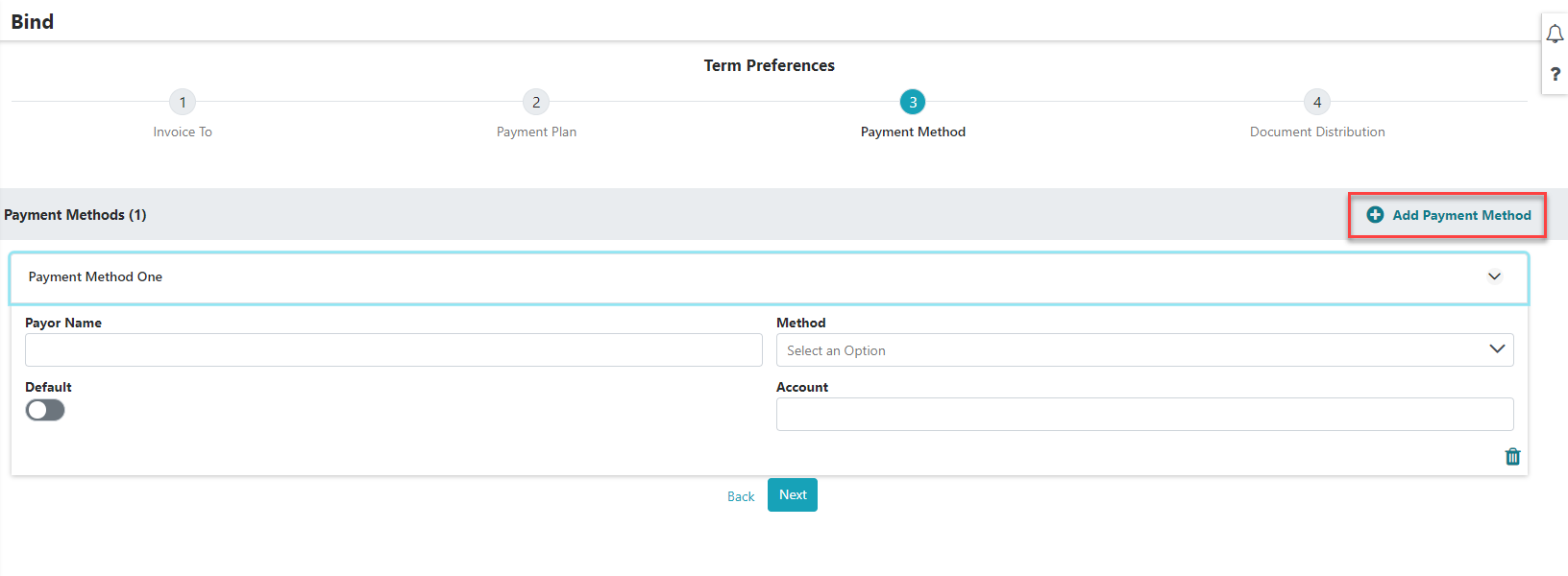1568x576 pixels.
Task: Select the Payment Plan step label
Action: coord(536,132)
